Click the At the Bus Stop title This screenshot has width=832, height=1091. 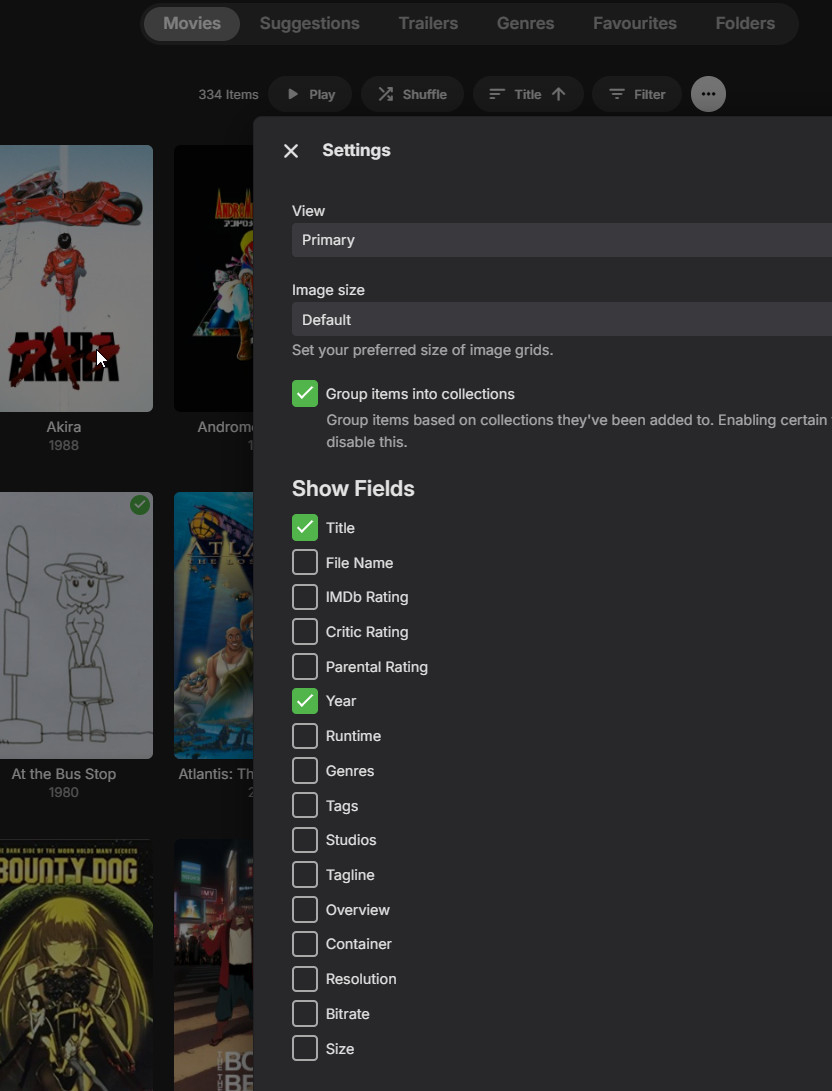coord(63,774)
